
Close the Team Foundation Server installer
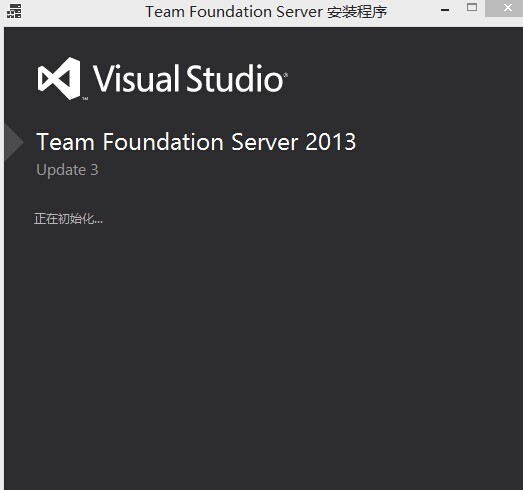(x=507, y=8)
